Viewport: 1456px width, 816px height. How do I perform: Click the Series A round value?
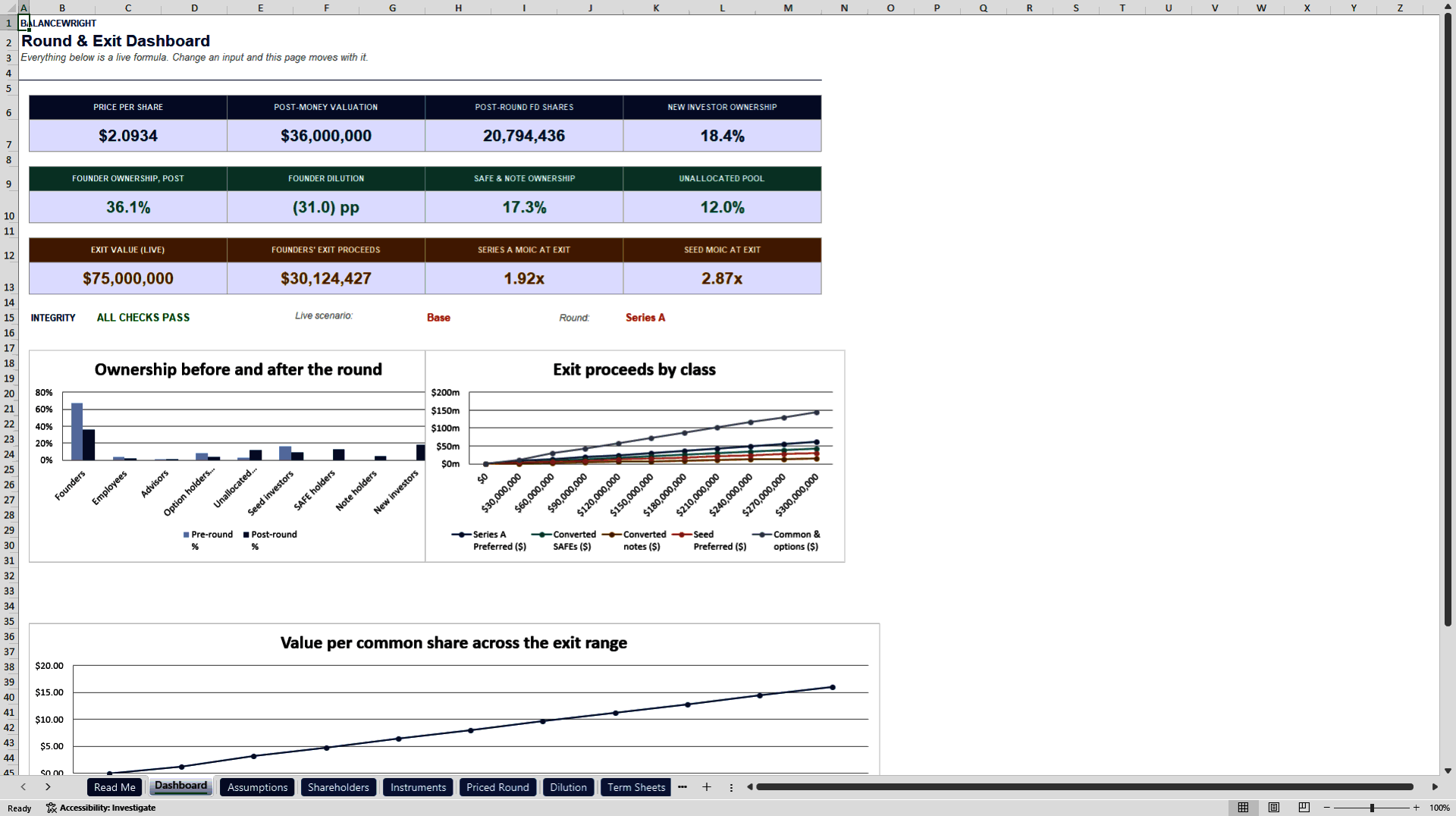pos(645,318)
